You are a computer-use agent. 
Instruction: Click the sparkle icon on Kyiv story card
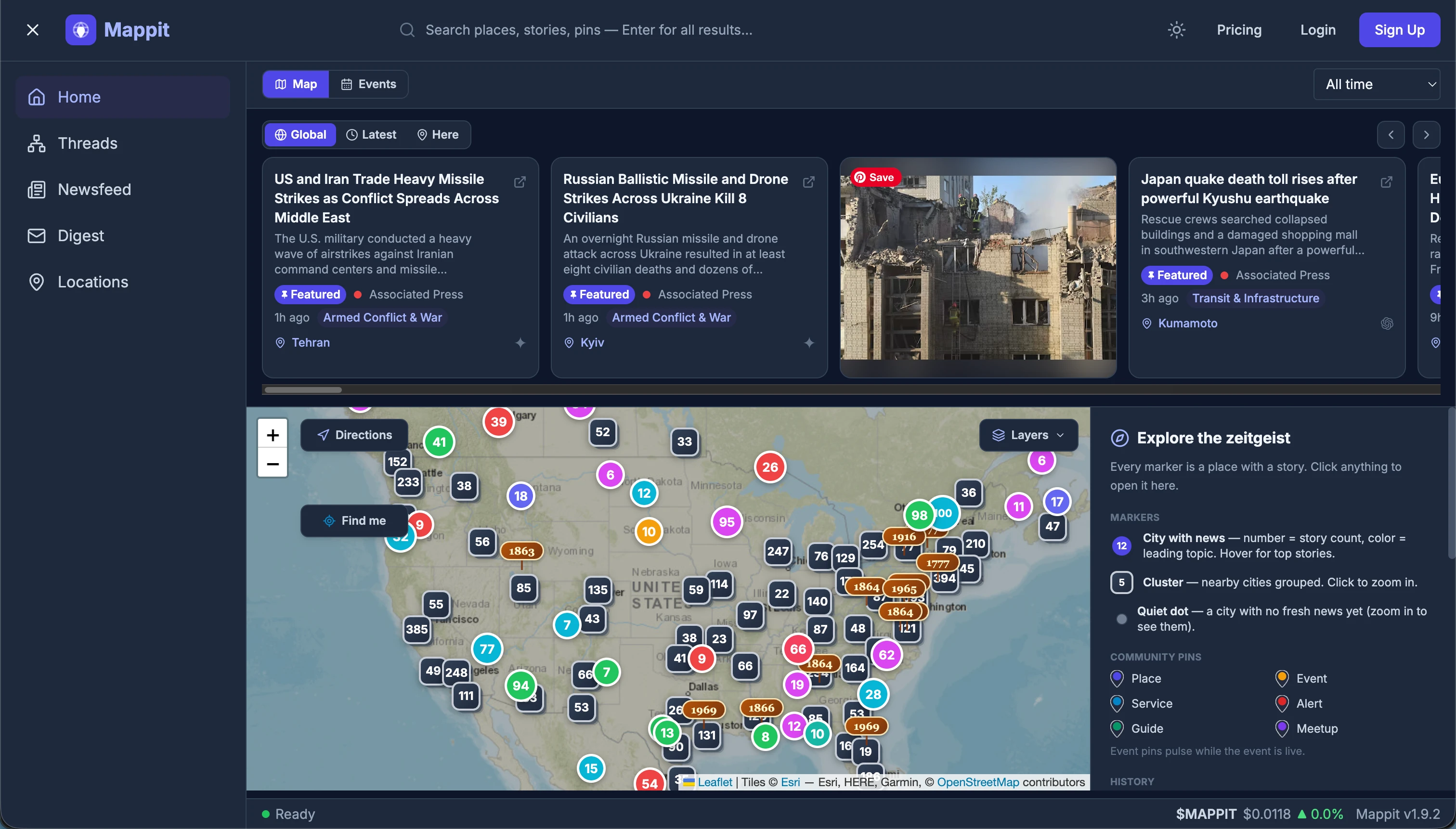click(x=809, y=343)
